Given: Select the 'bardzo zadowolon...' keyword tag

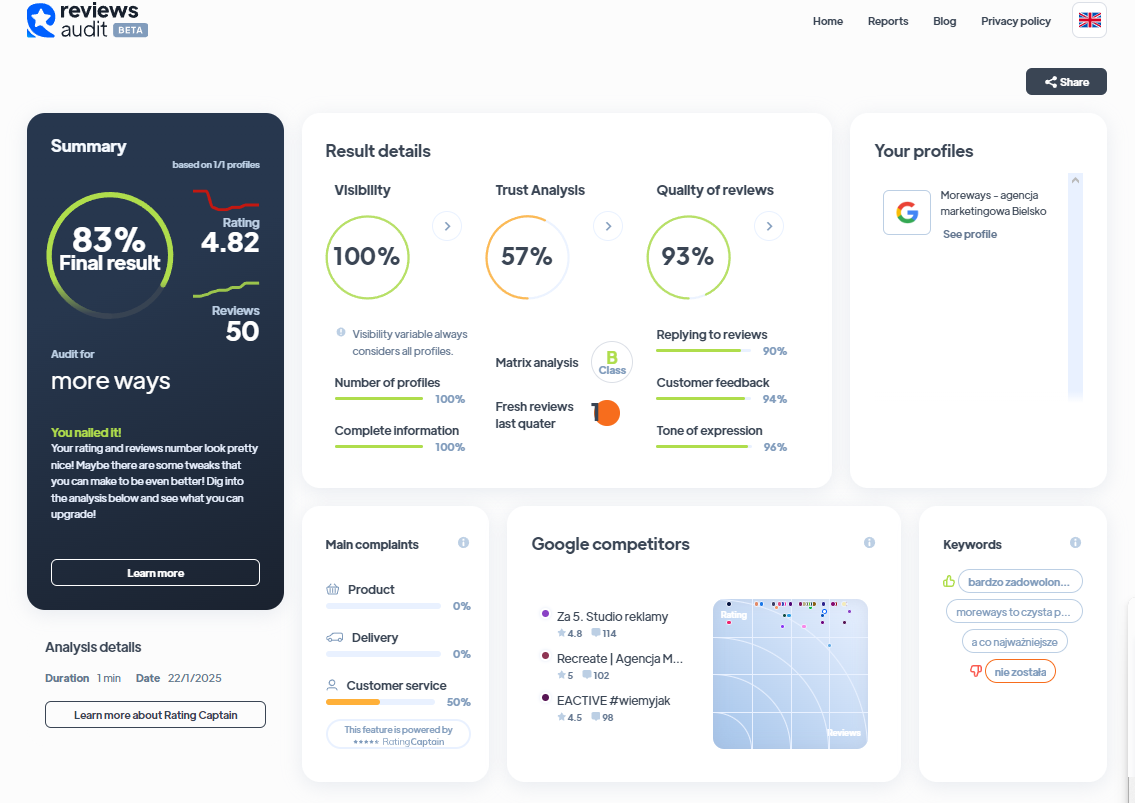Looking at the screenshot, I should pyautogui.click(x=1020, y=581).
